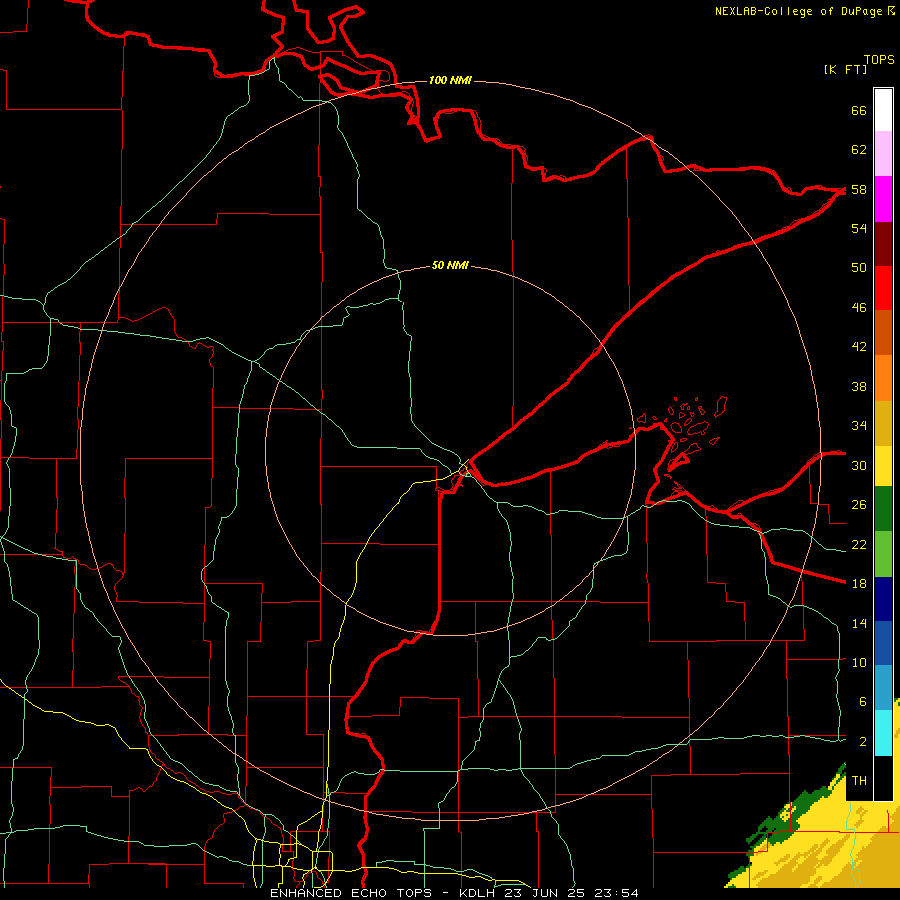The width and height of the screenshot is (900, 900).
Task: Click the 18 legend value
Action: point(859,584)
